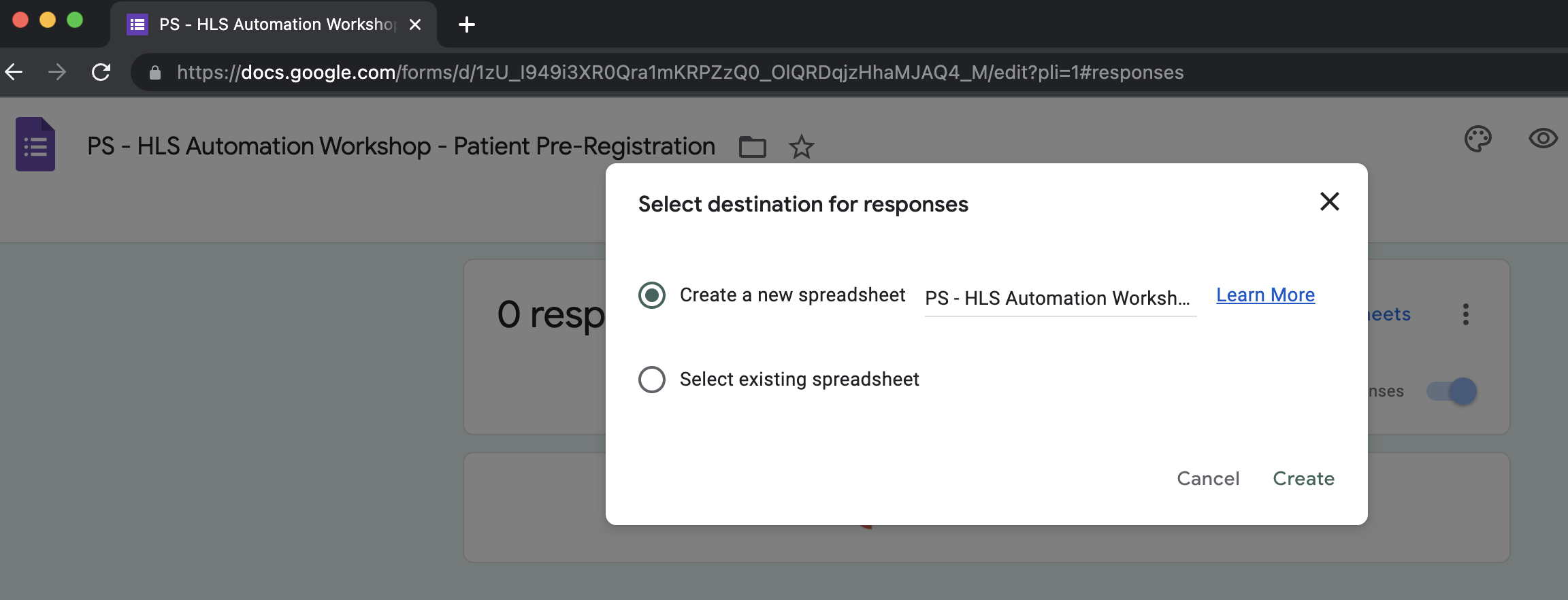The image size is (1568, 600).
Task: Reload the page
Action: point(101,72)
